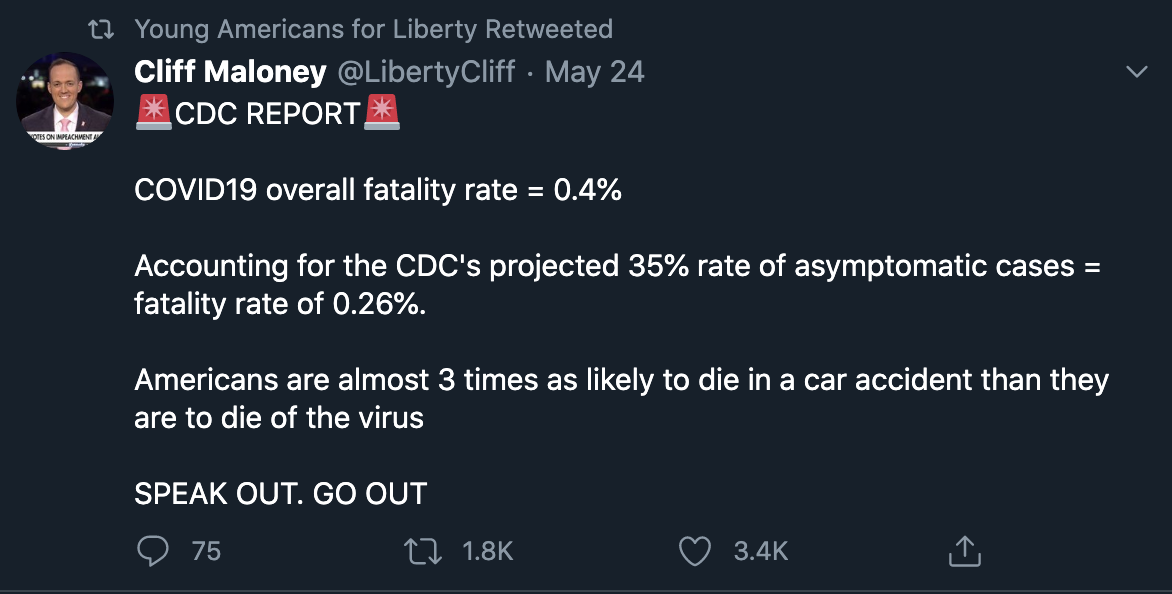
Task: Click the reply speech bubble icon
Action: tap(153, 551)
